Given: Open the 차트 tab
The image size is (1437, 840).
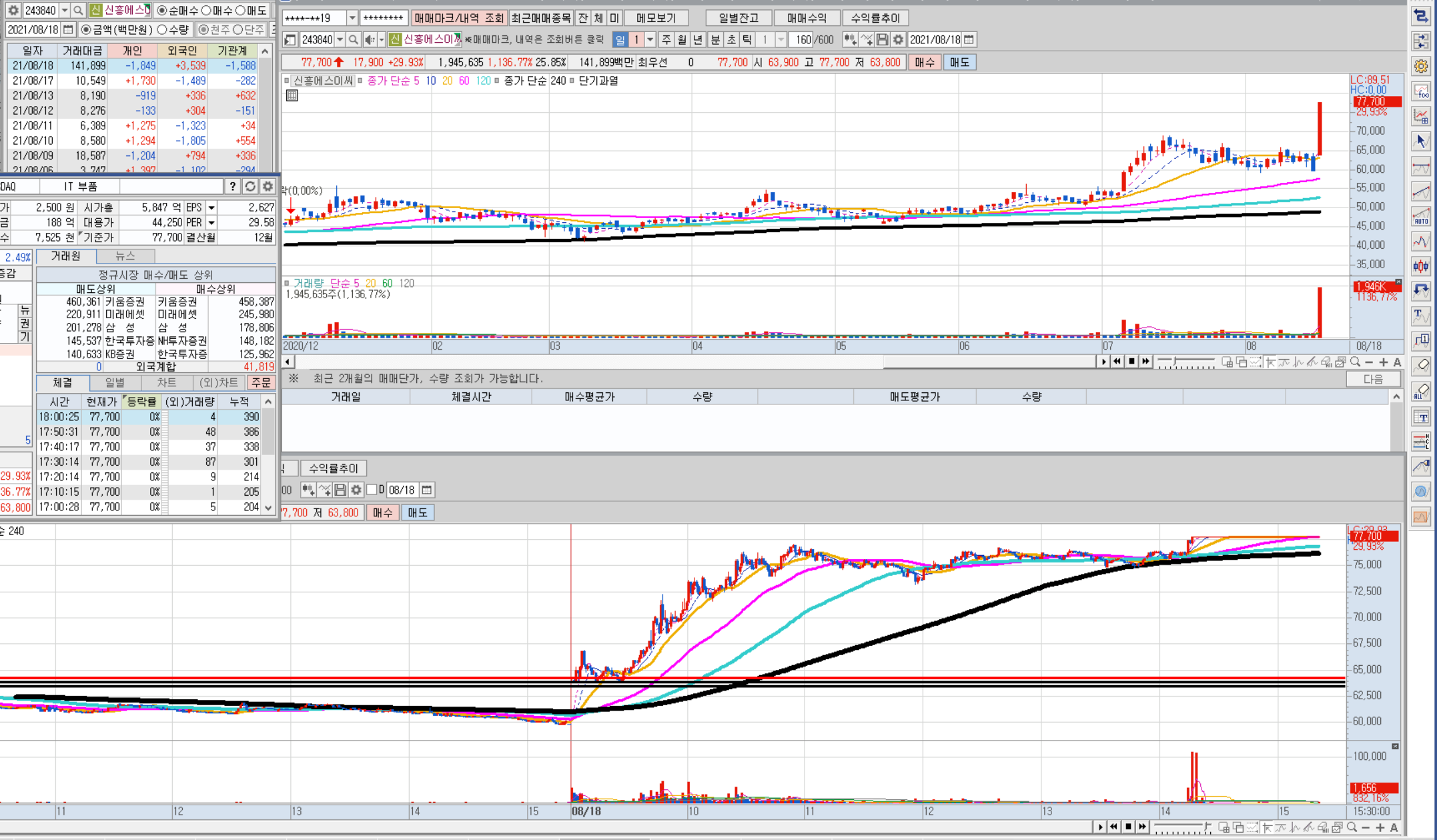Looking at the screenshot, I should (x=167, y=382).
